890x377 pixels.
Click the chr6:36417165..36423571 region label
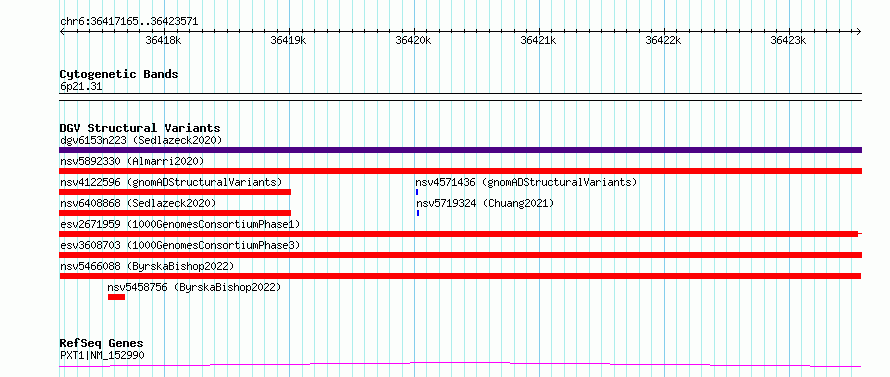coord(129,22)
